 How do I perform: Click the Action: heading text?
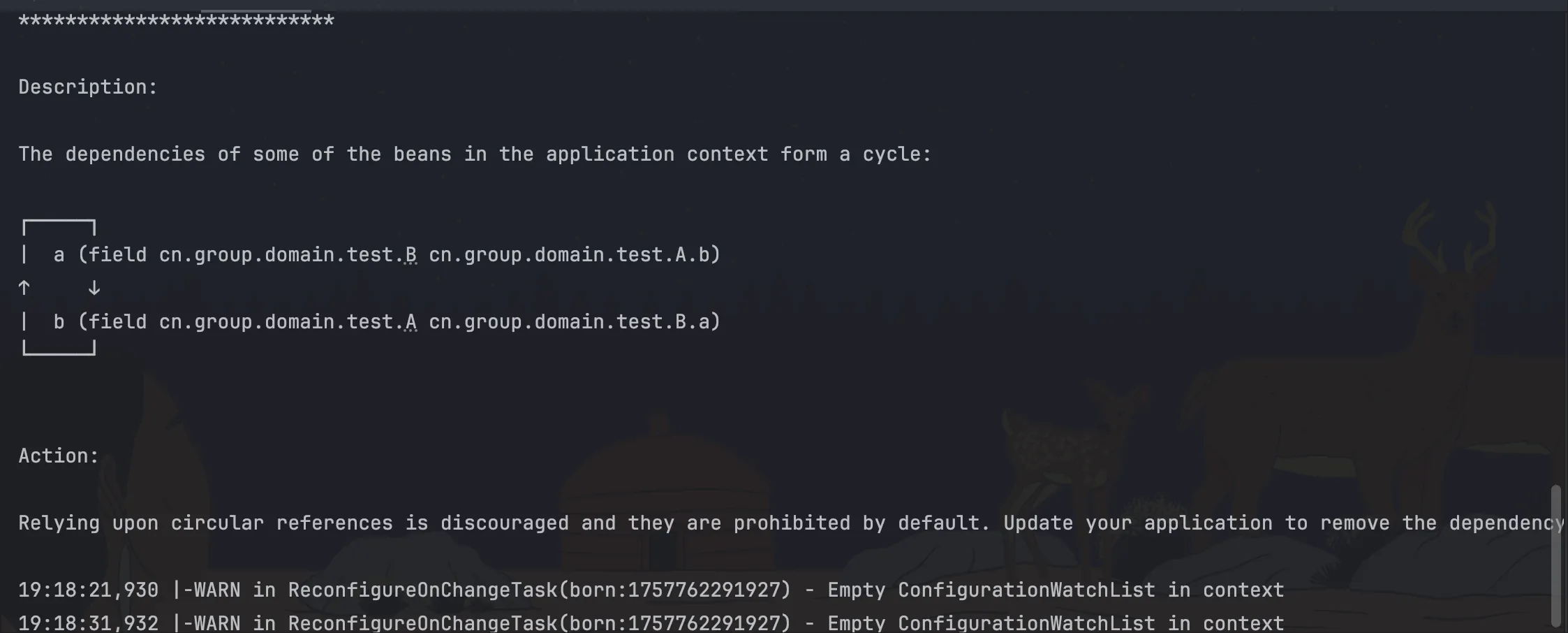tap(59, 456)
